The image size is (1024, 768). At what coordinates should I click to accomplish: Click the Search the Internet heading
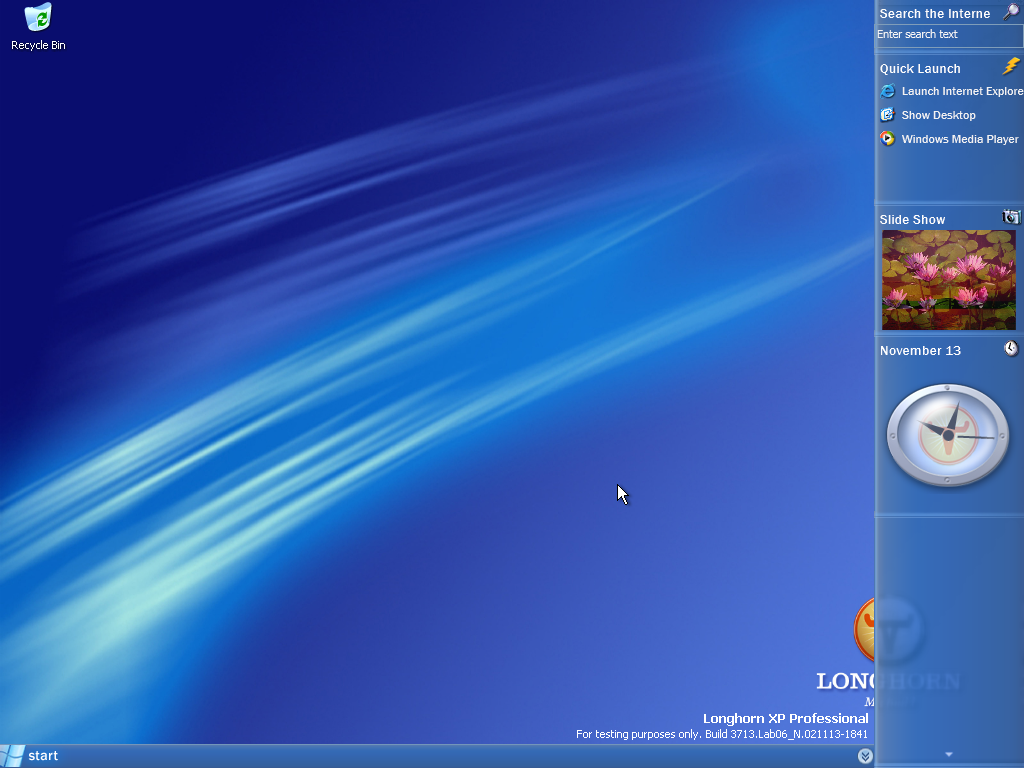pyautogui.click(x=935, y=14)
